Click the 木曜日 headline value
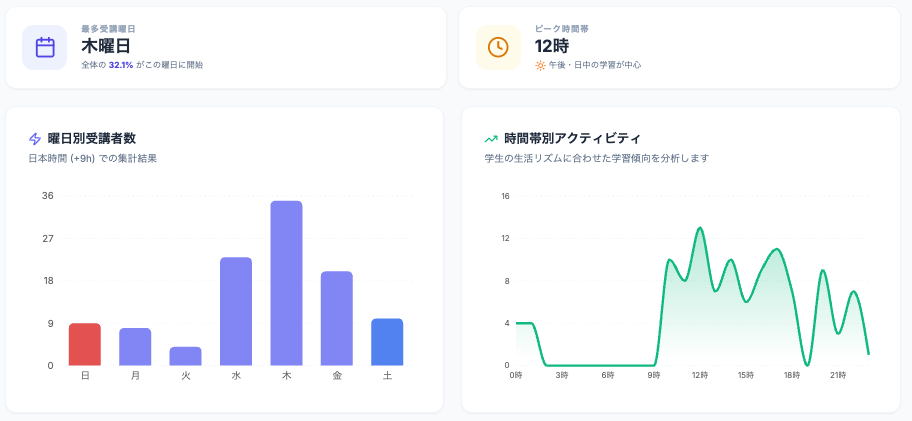Viewport: 912px width, 421px height. tap(106, 45)
